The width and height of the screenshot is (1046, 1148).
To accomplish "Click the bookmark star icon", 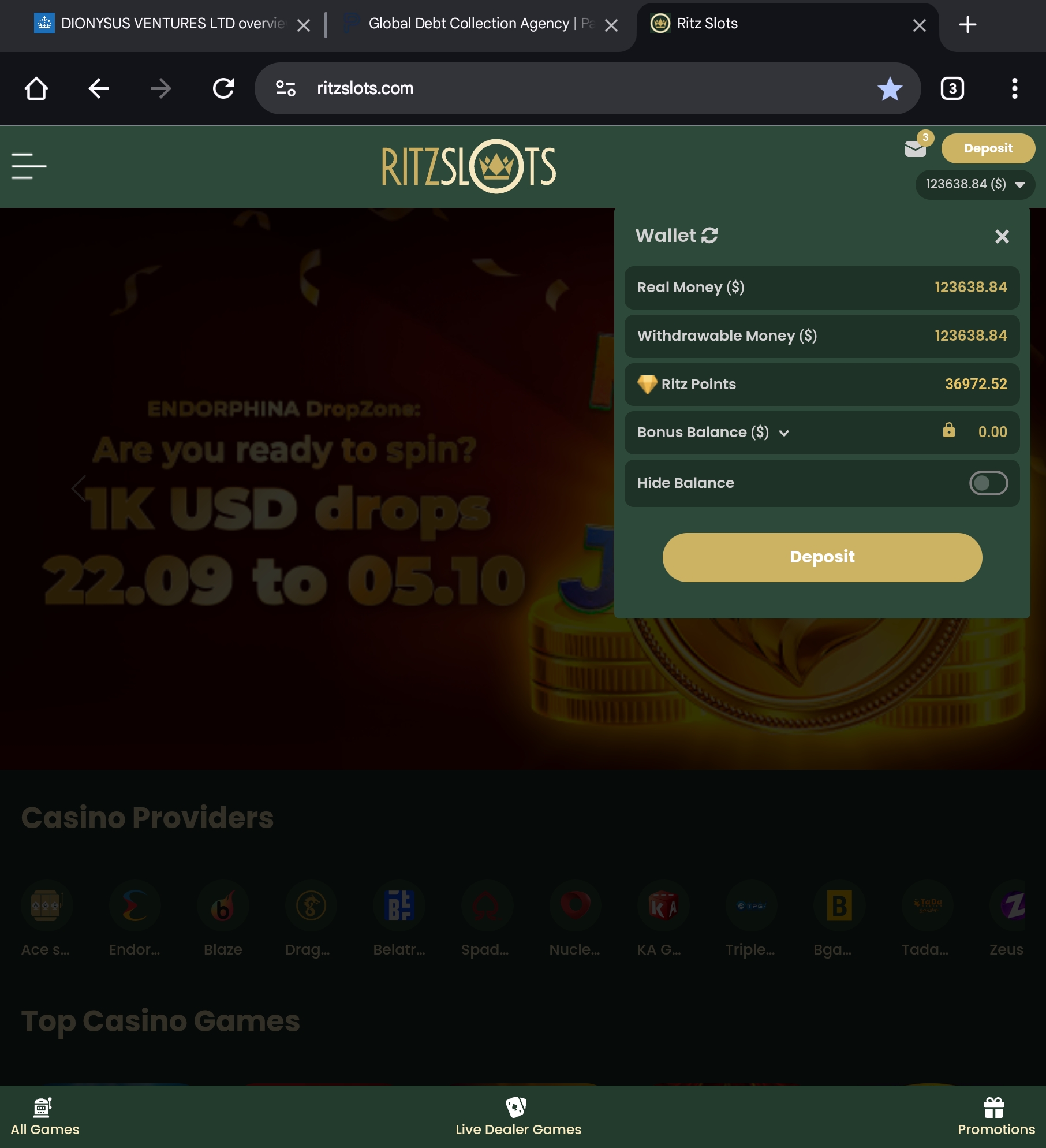I will coord(890,88).
